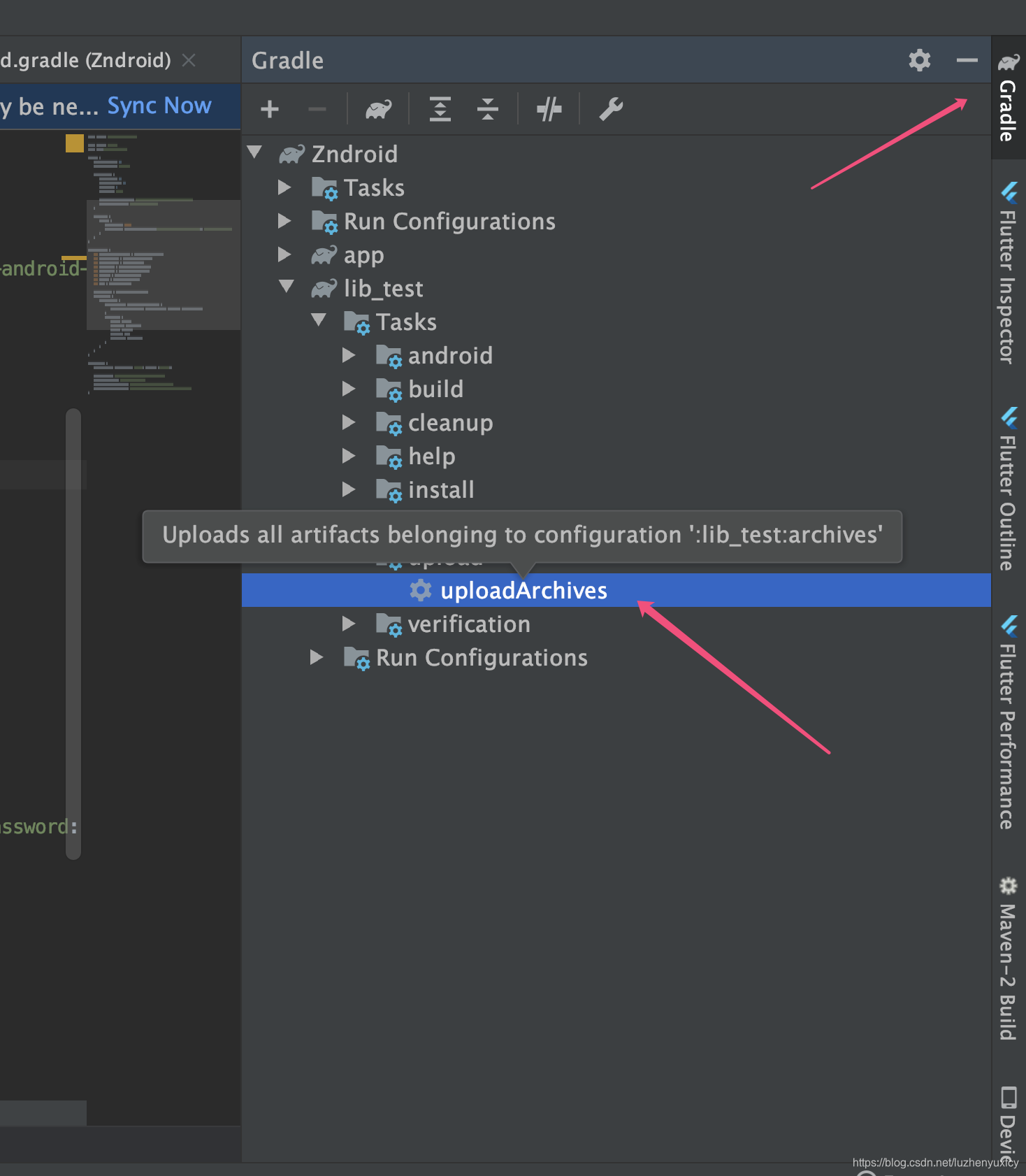
Task: Expand Run Configurations under lib_test
Action: tap(316, 657)
